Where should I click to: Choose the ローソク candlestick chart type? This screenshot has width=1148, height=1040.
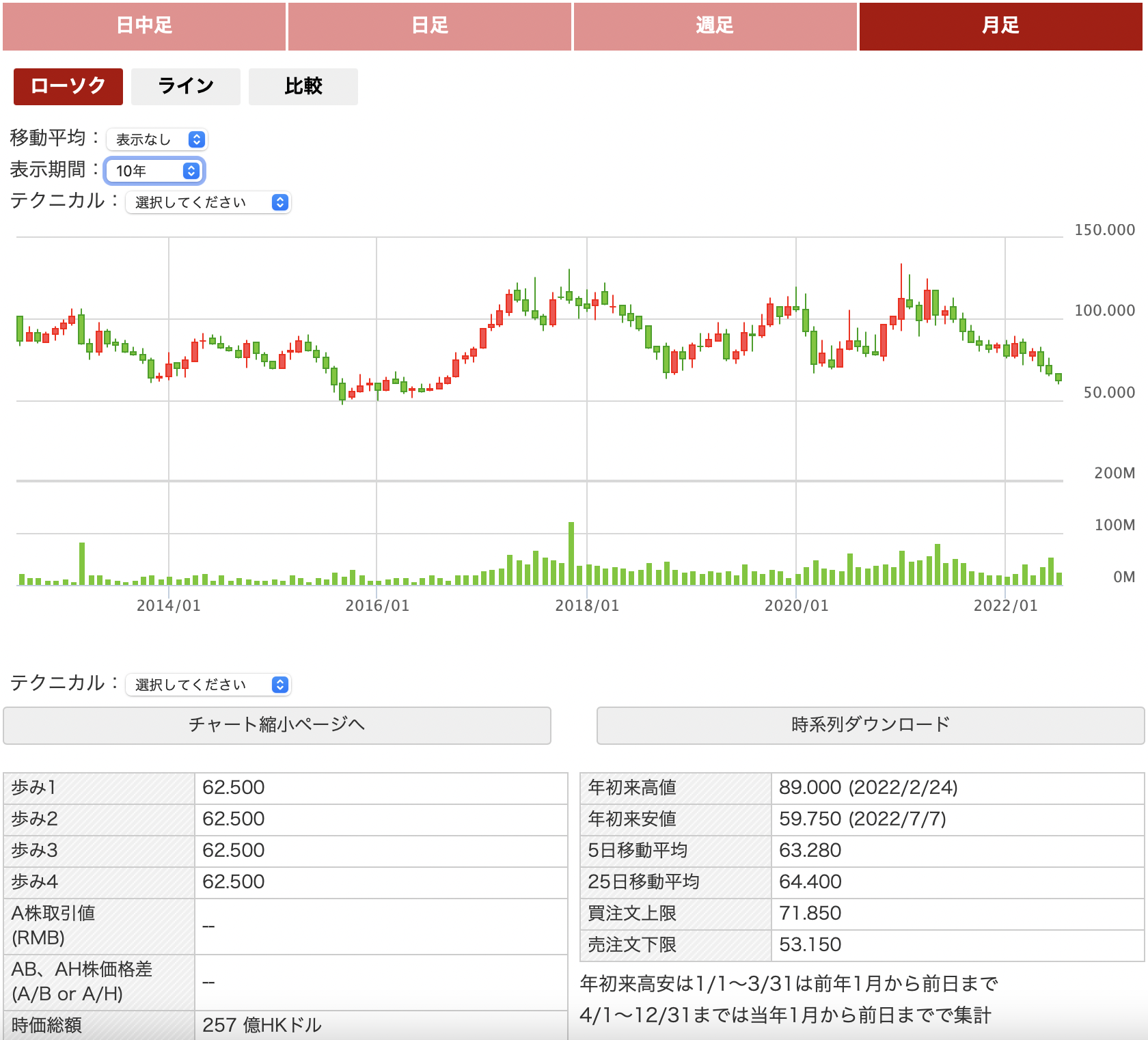pos(68,86)
